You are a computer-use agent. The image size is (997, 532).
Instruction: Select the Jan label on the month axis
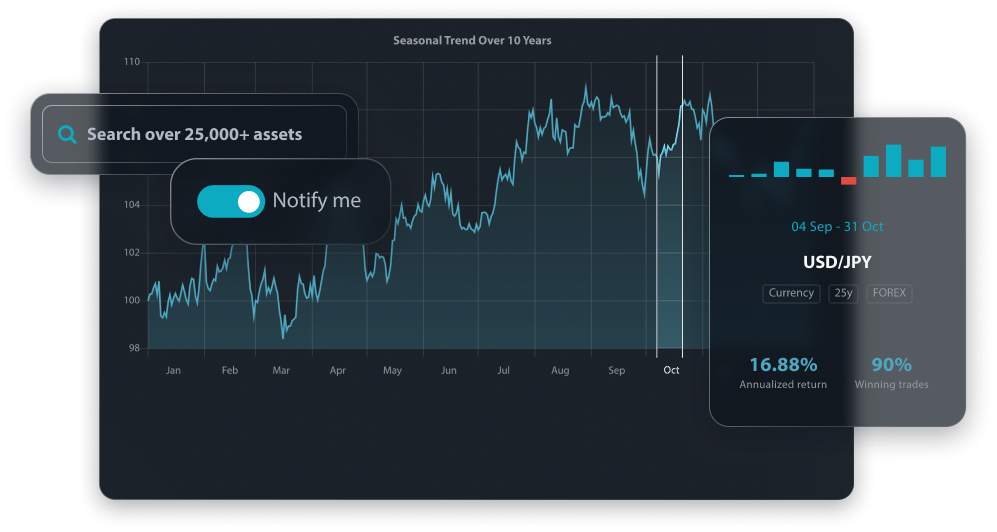pyautogui.click(x=174, y=370)
